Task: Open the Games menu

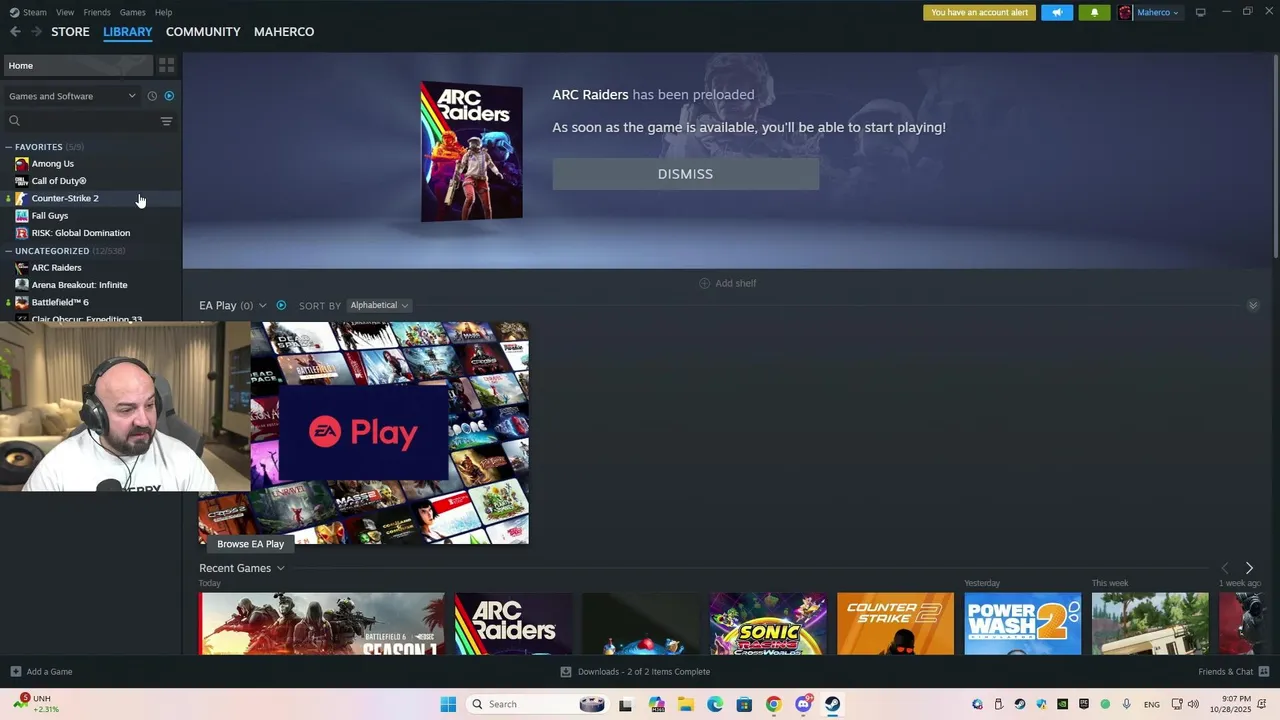Action: point(132,12)
